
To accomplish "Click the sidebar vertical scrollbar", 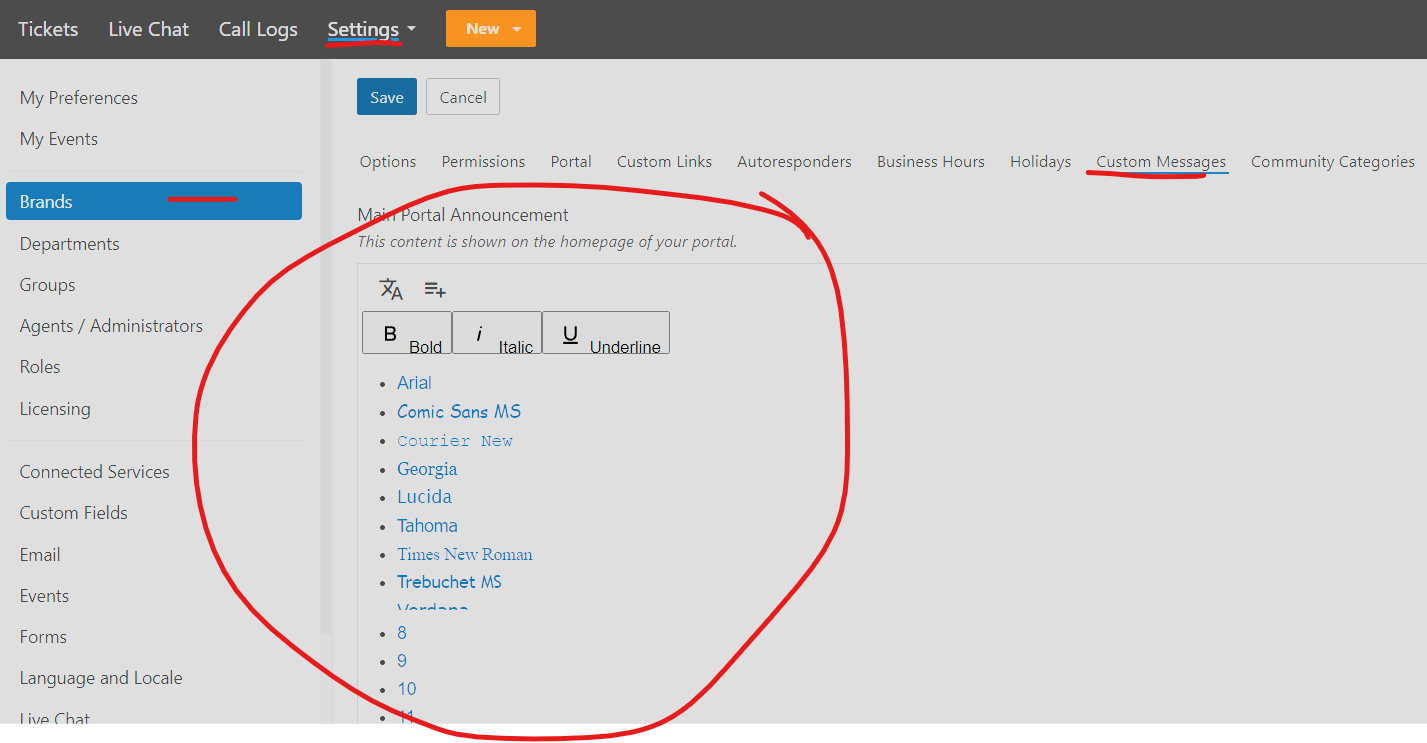I will pyautogui.click(x=326, y=340).
